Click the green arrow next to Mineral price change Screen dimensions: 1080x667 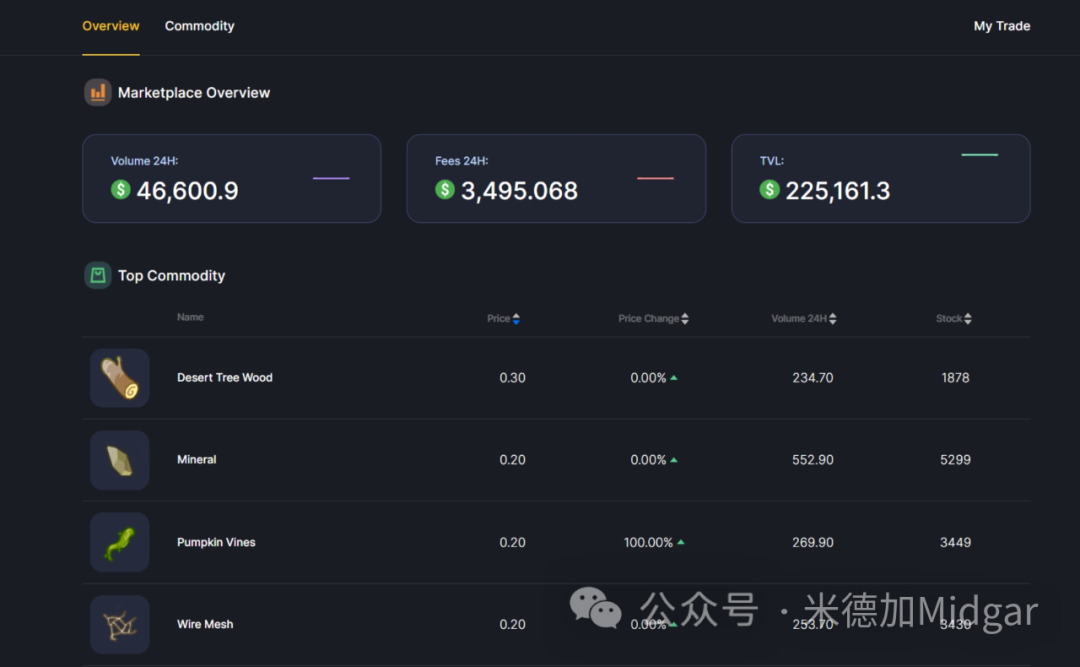coord(674,460)
